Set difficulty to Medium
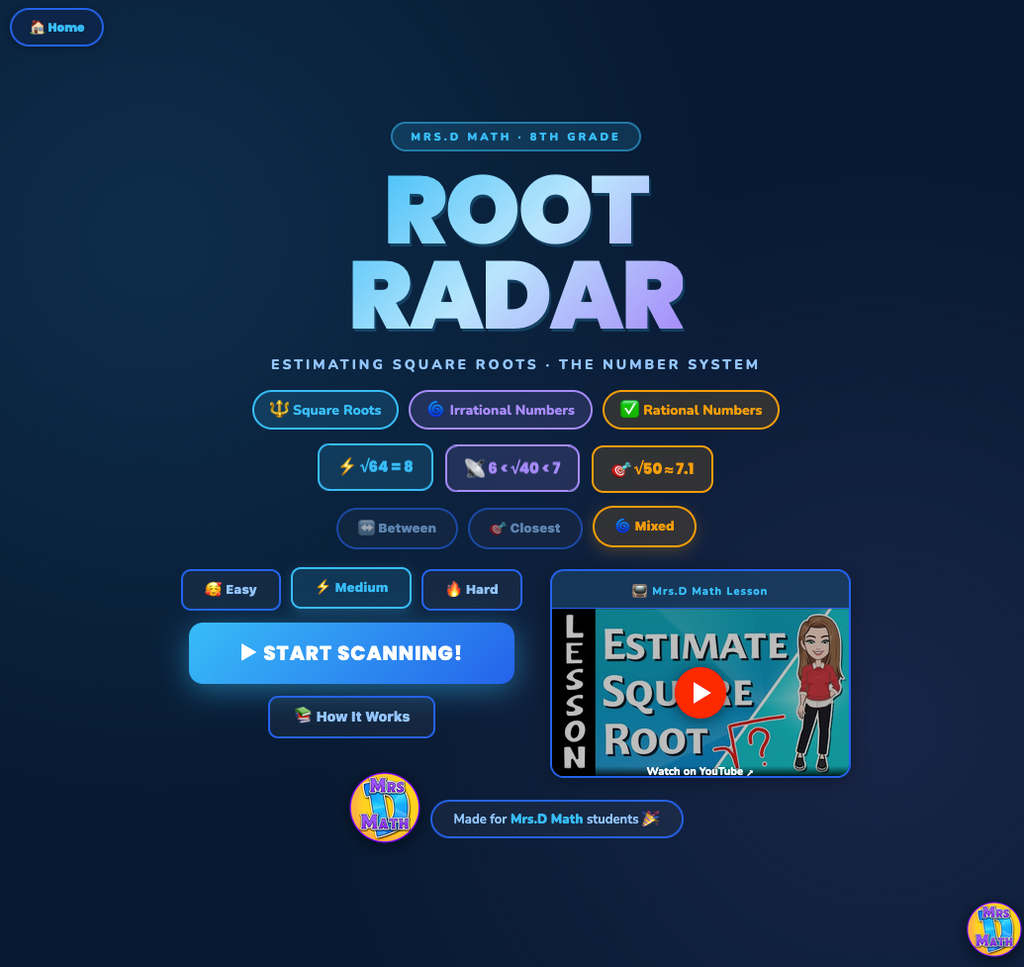This screenshot has height=967, width=1024. pyautogui.click(x=351, y=588)
